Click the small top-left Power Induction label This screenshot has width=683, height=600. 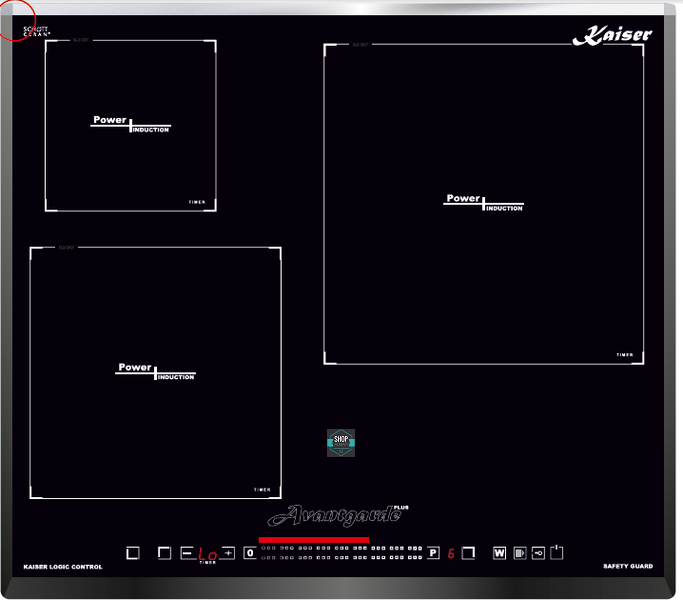click(x=131, y=124)
